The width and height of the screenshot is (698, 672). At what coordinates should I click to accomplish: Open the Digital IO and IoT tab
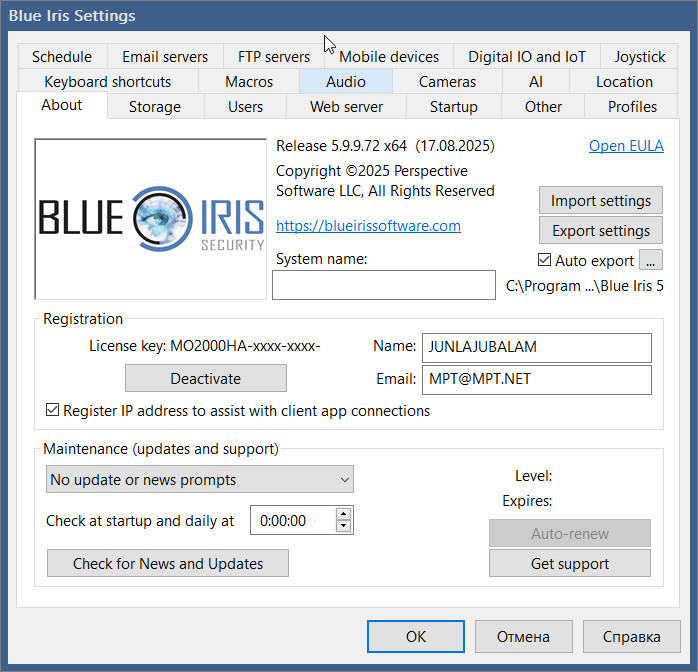(x=527, y=57)
